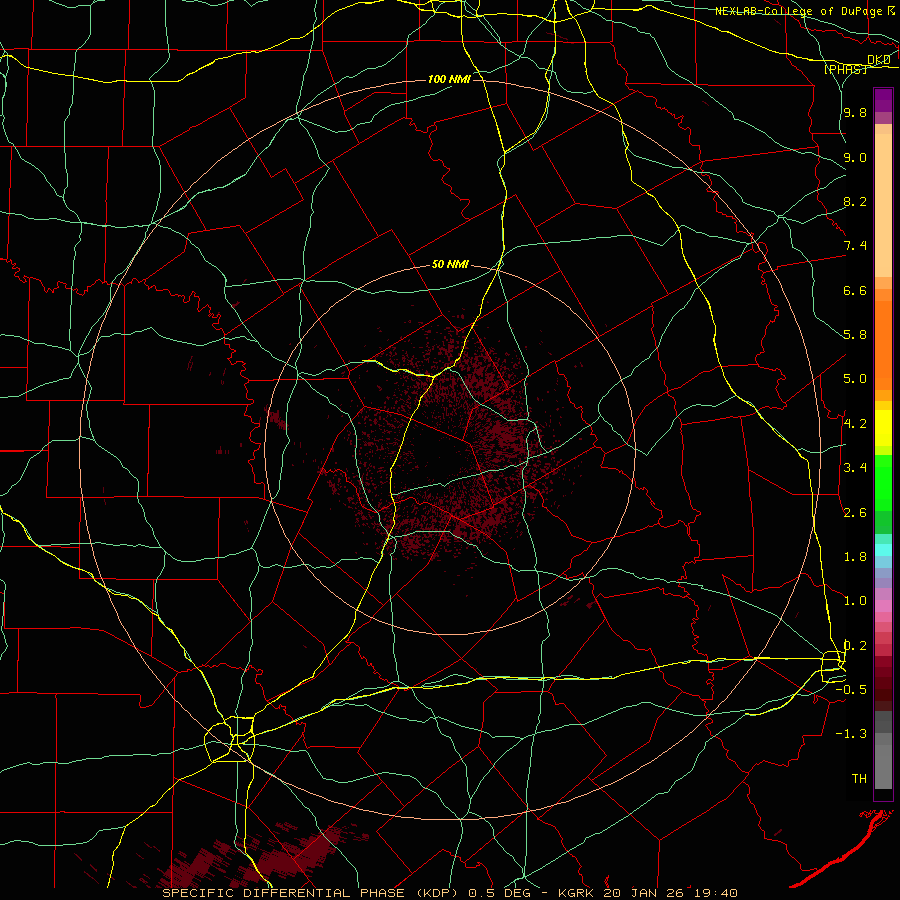The width and height of the screenshot is (900, 900).
Task: Click the "50 NMI" range ring label
Action: tap(450, 265)
